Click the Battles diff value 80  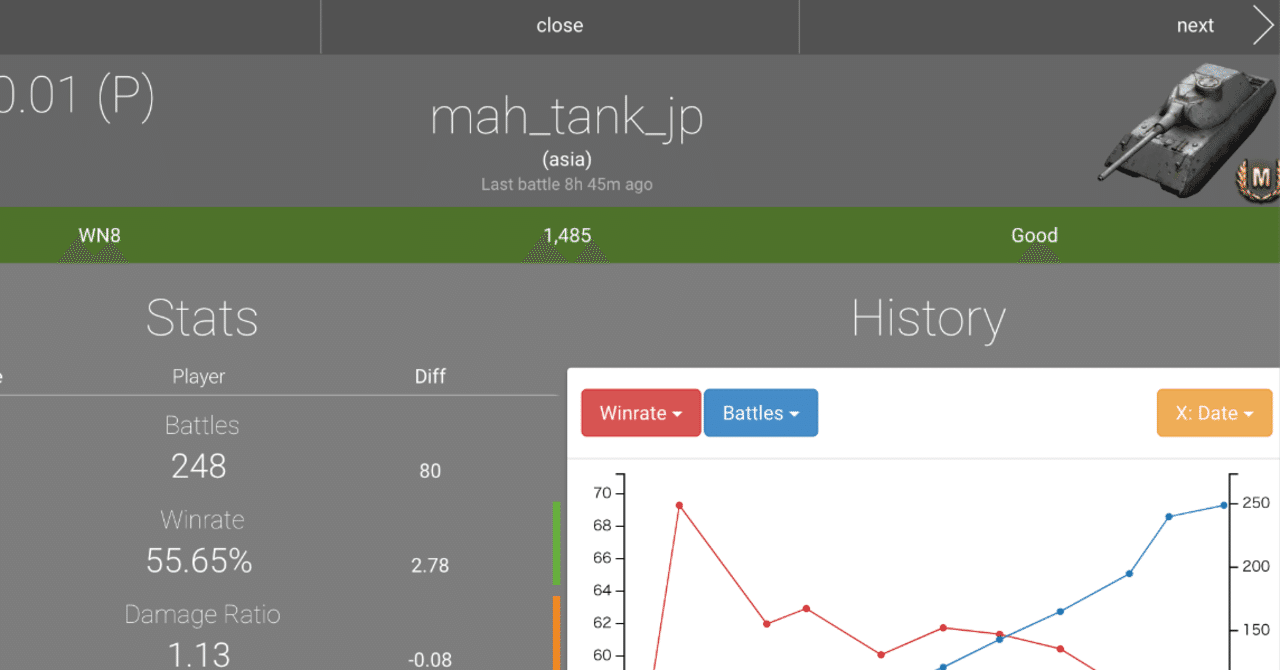click(430, 471)
